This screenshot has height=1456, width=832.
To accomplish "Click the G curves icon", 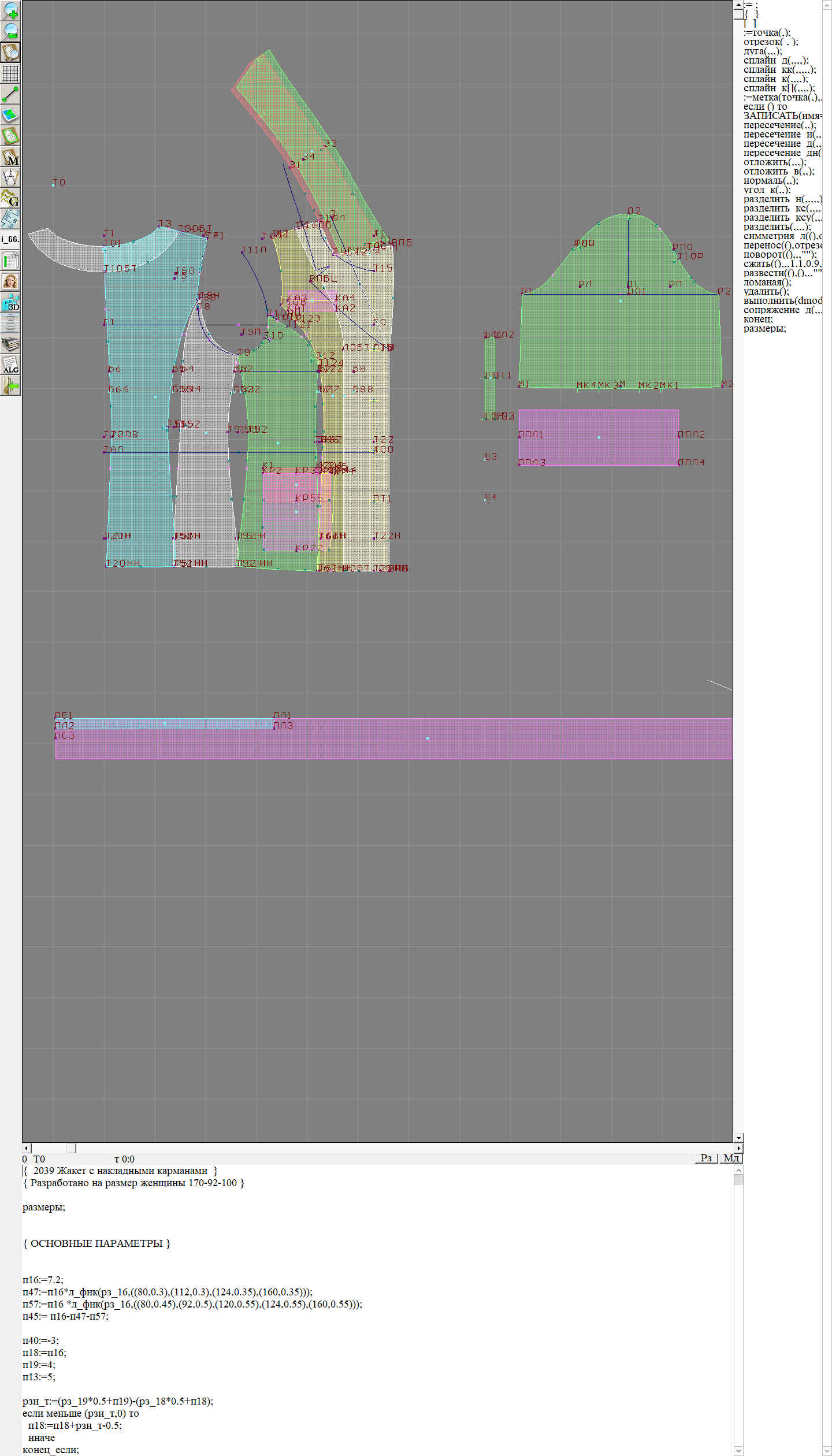I will point(10,198).
